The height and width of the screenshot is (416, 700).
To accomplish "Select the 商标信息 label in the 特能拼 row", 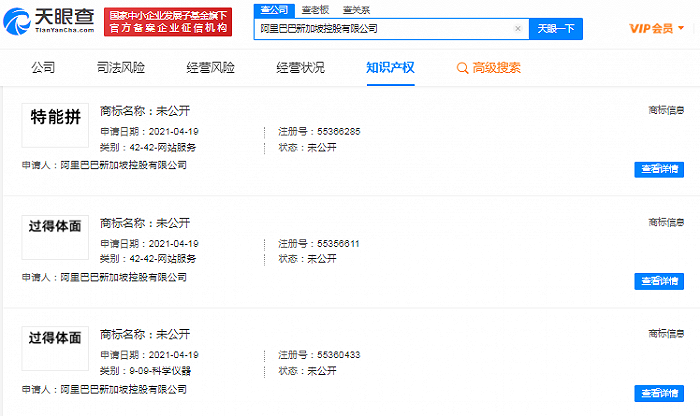I will (666, 110).
